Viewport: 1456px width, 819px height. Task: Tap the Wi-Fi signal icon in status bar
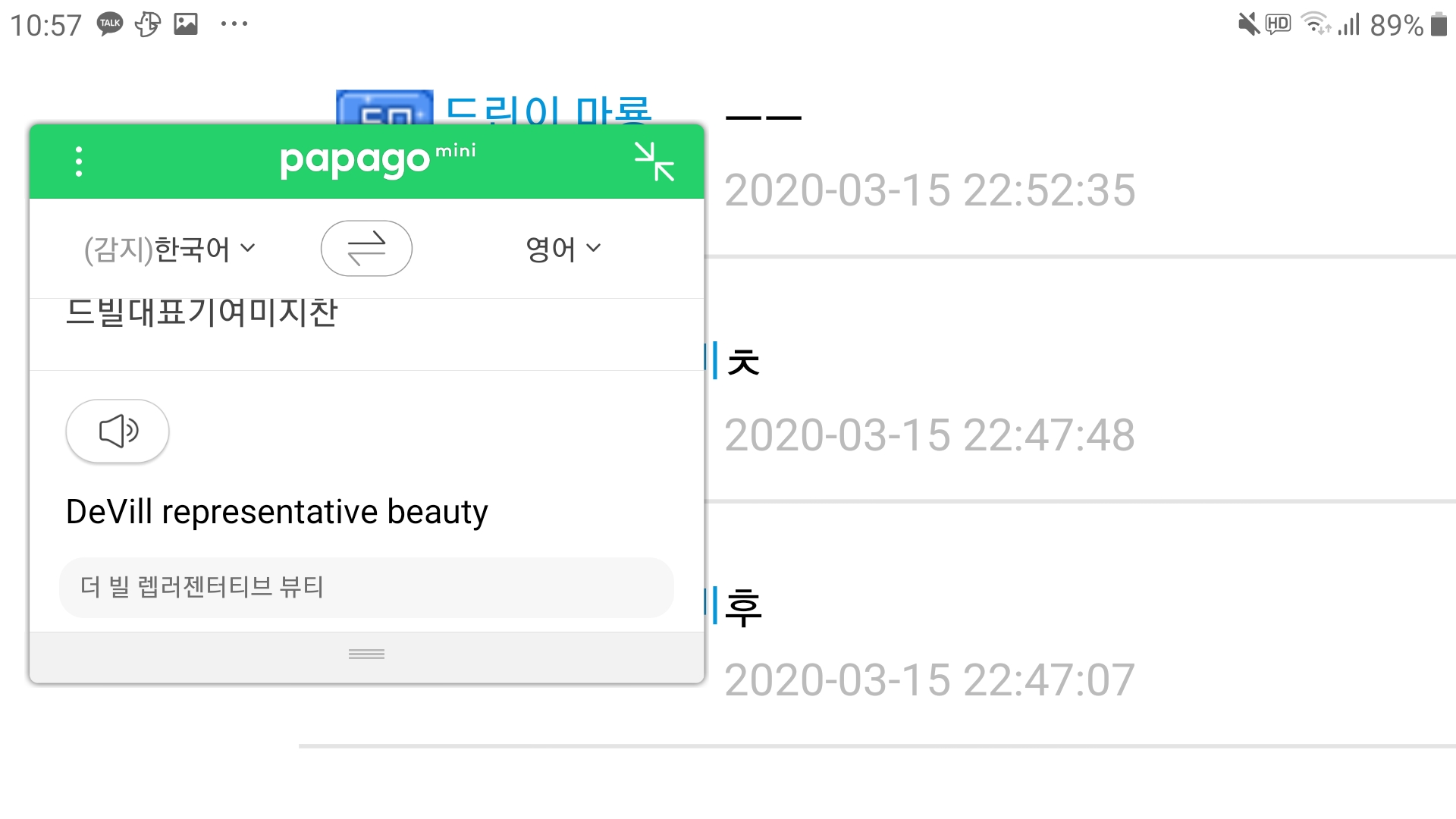pos(1316,24)
